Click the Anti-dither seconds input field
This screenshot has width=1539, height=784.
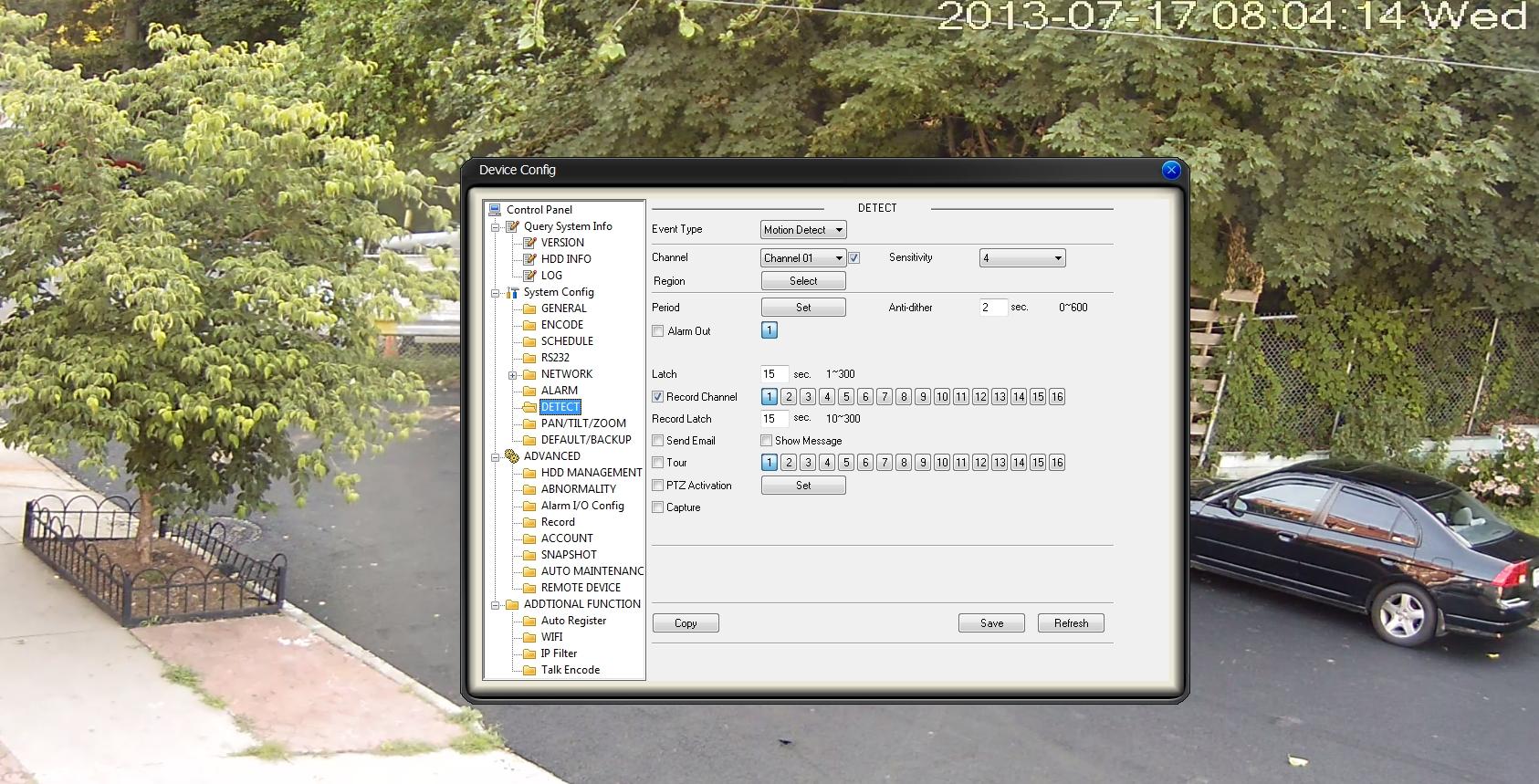point(993,308)
